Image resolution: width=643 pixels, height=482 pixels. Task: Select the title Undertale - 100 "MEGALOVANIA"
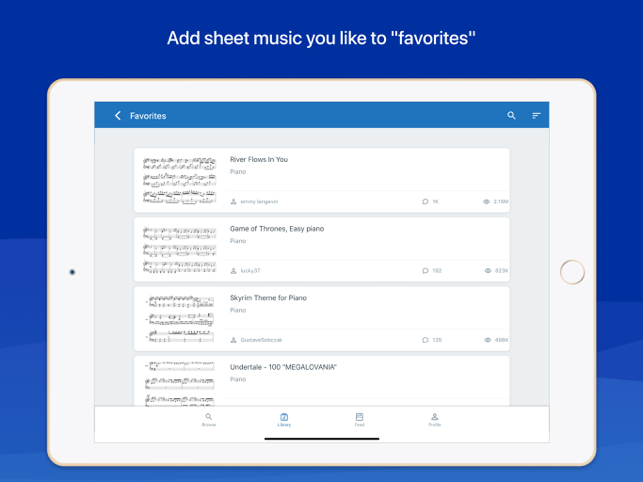tap(283, 367)
